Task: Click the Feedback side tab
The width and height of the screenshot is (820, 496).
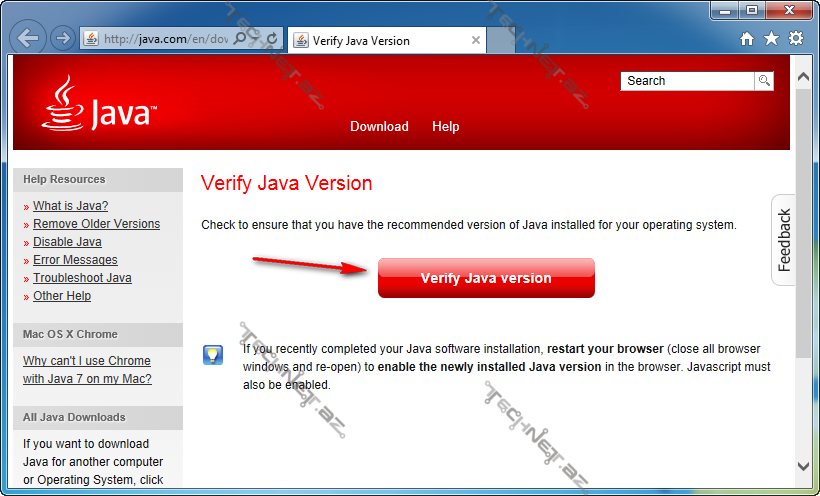Action: (784, 240)
